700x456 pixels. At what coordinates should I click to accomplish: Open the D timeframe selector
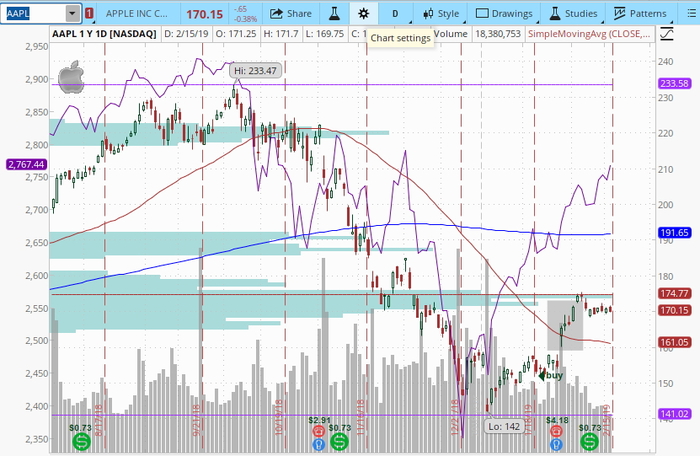(395, 14)
